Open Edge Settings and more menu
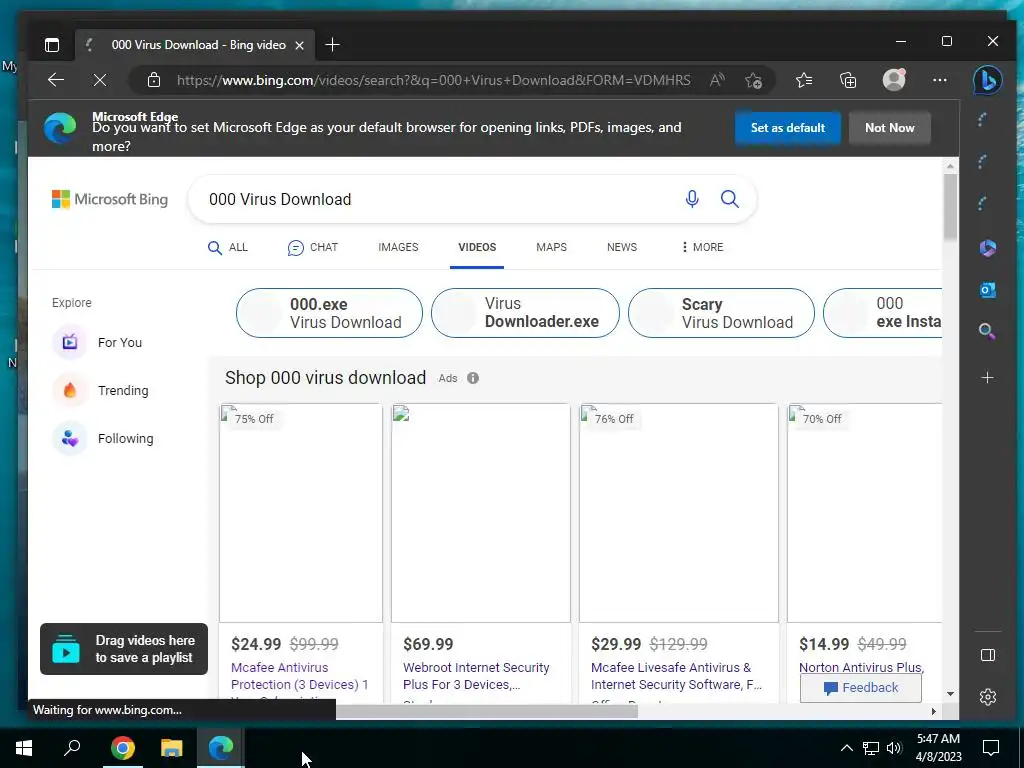This screenshot has width=1024, height=768. [940, 80]
